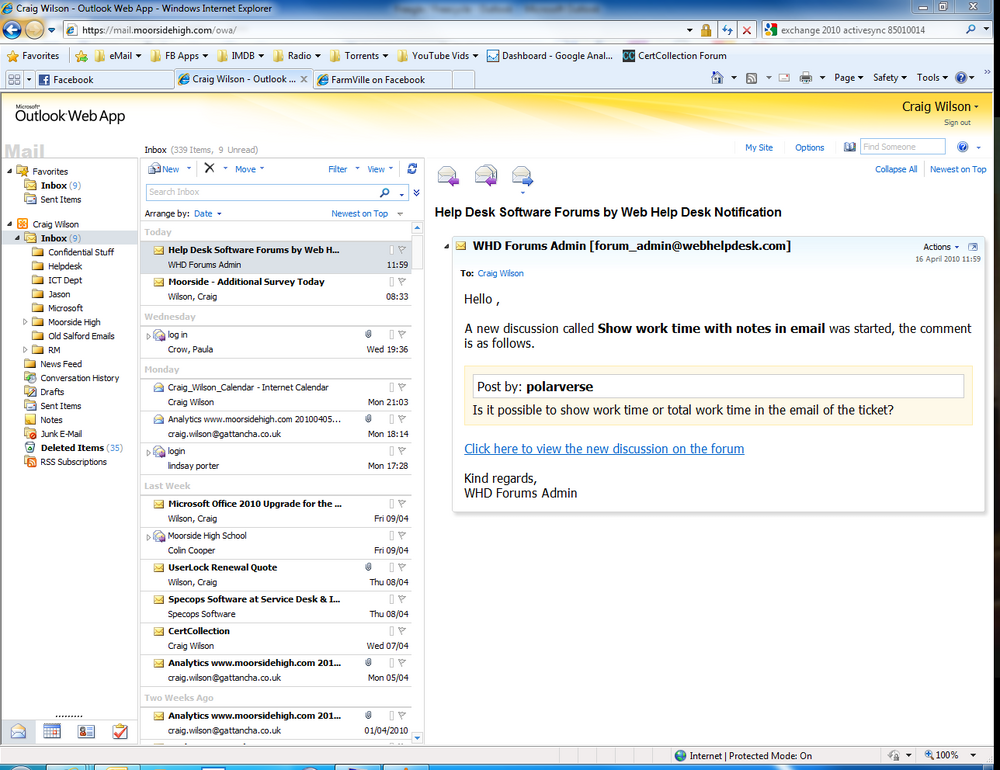The height and width of the screenshot is (770, 1000).
Task: Click the security lock icon in address bar
Action: (706, 29)
